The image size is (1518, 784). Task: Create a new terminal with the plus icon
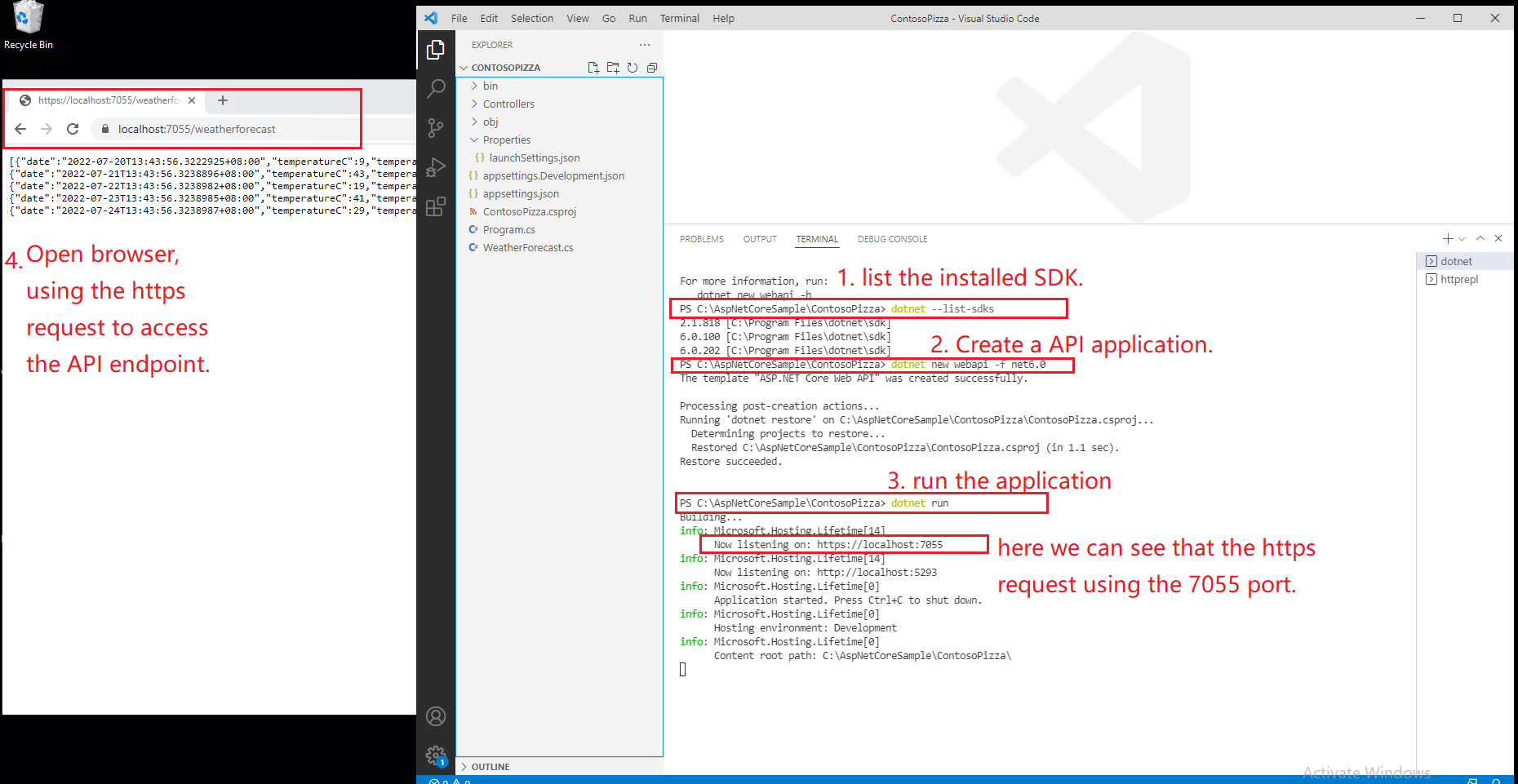coord(1448,239)
